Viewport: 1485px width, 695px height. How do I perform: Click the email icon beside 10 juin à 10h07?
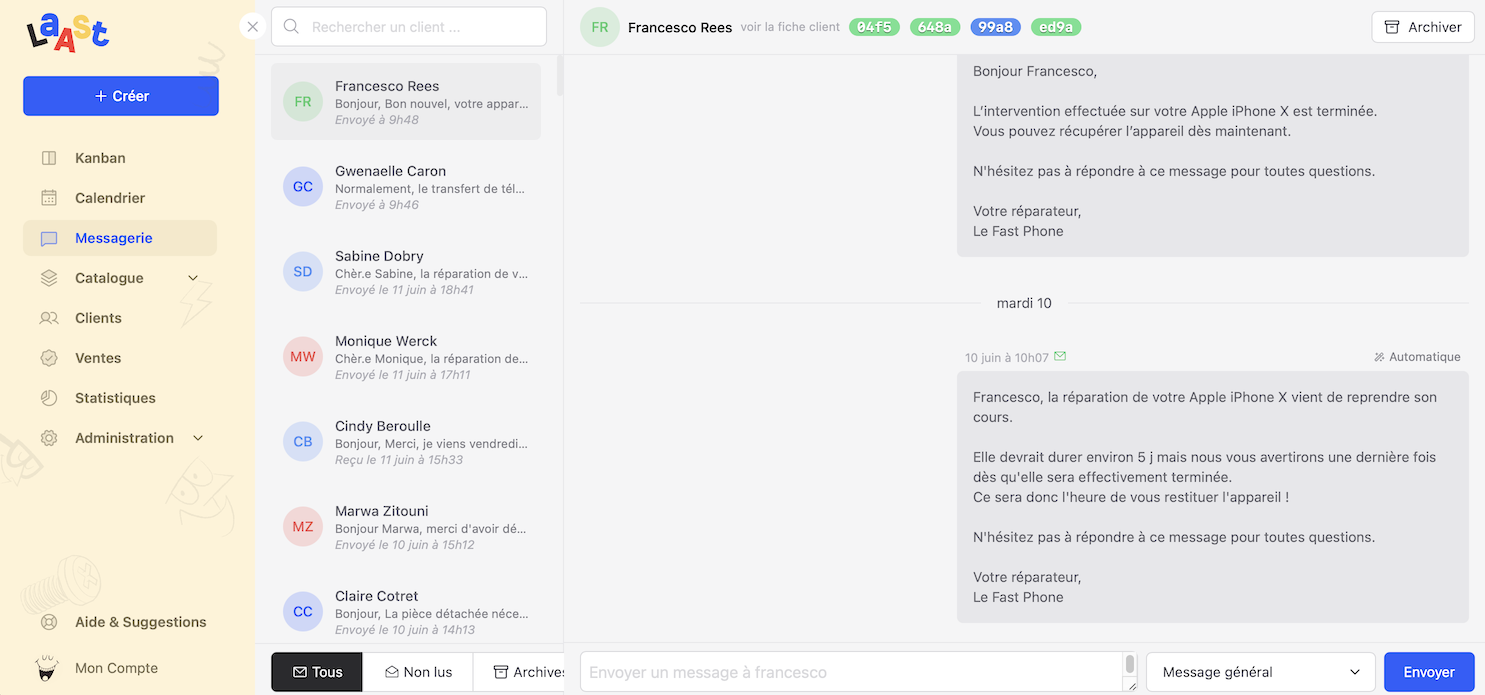pyautogui.click(x=1060, y=356)
